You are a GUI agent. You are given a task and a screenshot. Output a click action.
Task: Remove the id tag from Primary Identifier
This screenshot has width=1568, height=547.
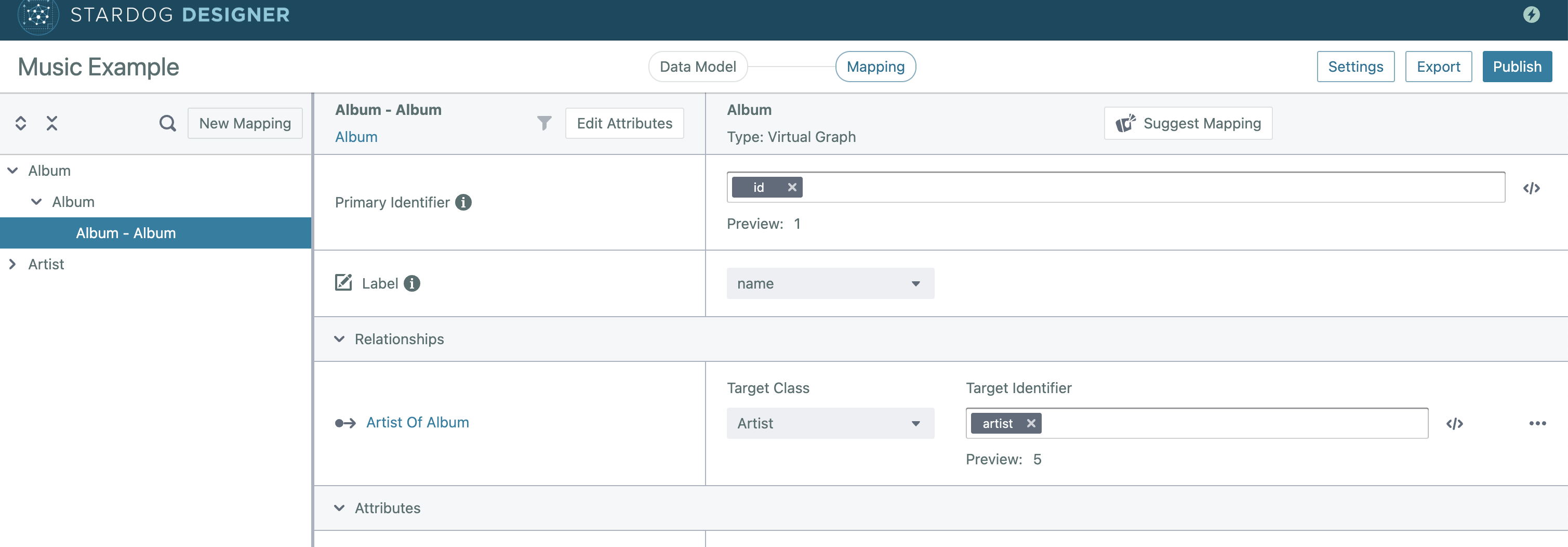(x=792, y=188)
